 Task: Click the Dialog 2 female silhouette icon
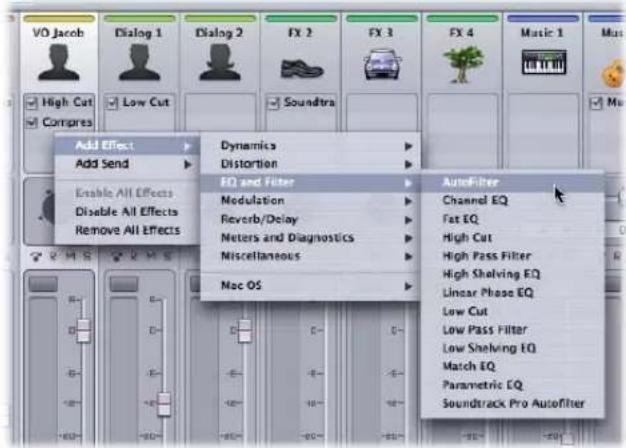(x=220, y=62)
